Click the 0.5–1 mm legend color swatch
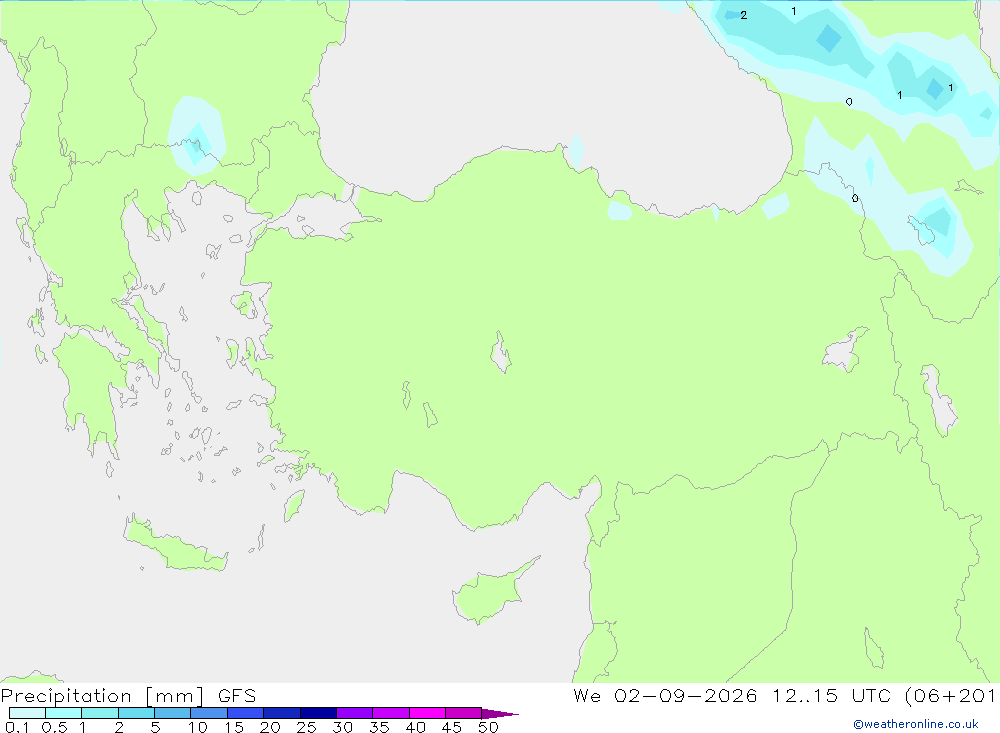The width and height of the screenshot is (1000, 733). pos(64,713)
